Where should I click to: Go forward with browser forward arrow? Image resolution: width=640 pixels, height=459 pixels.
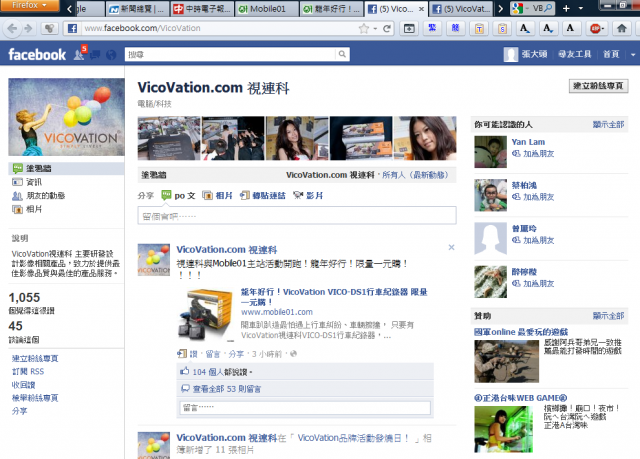[28, 29]
